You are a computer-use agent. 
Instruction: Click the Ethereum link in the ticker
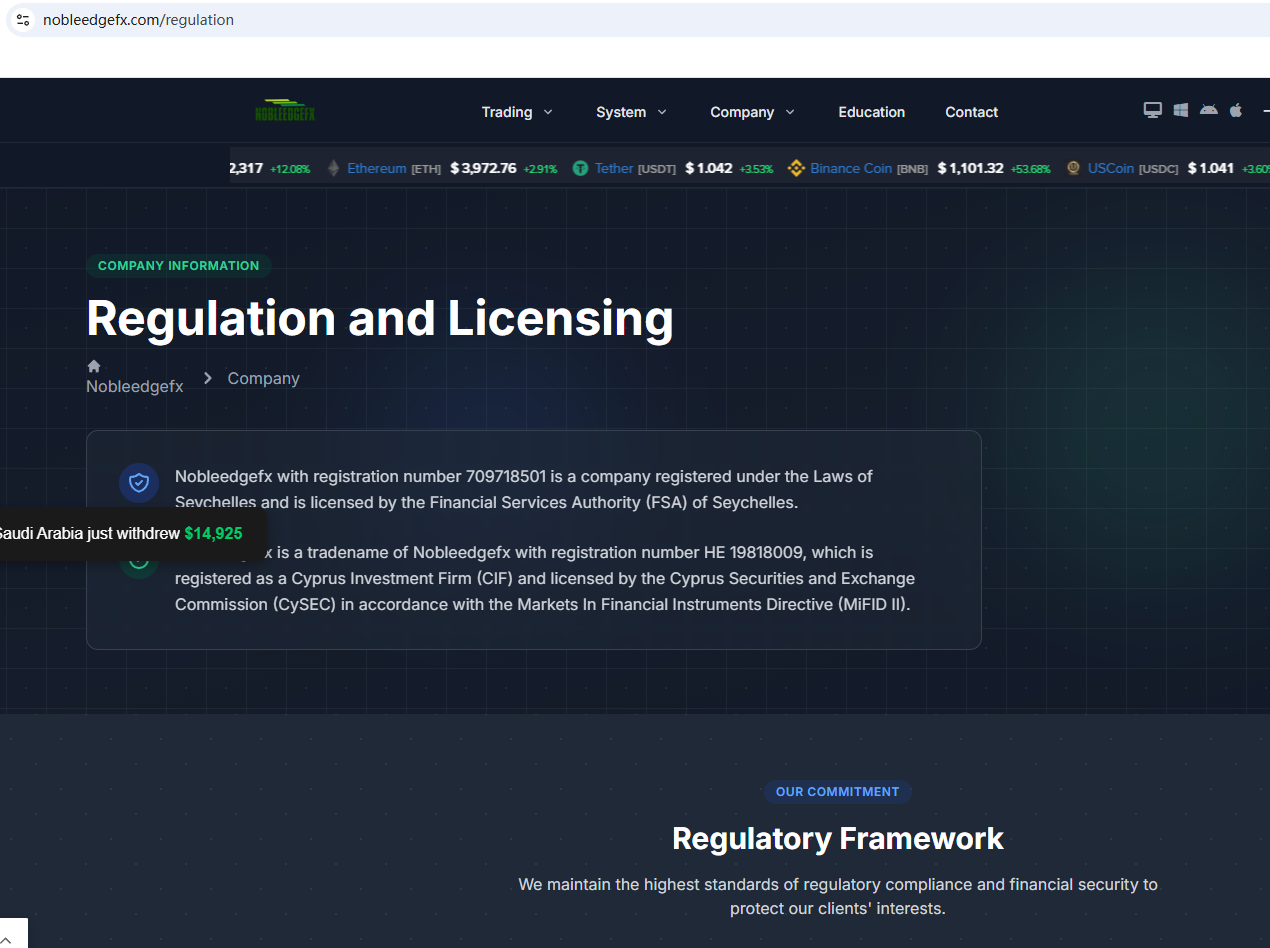pyautogui.click(x=376, y=168)
